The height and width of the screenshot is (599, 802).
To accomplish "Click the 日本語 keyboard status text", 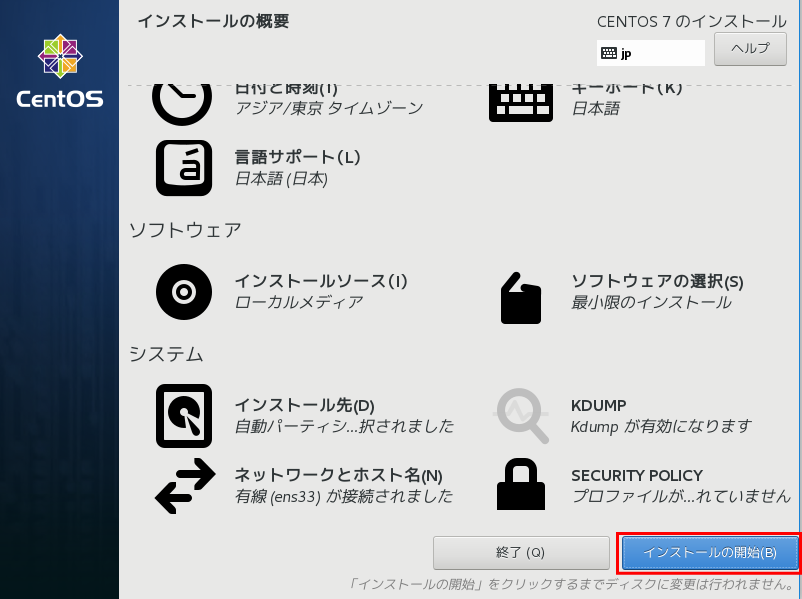I will (x=595, y=108).
